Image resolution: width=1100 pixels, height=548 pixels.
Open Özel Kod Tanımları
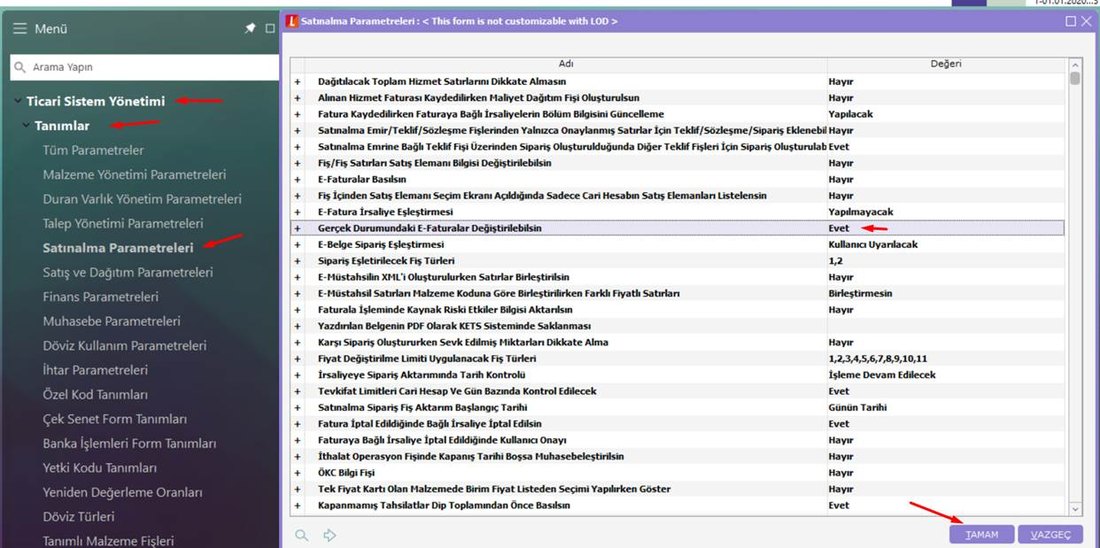point(95,394)
